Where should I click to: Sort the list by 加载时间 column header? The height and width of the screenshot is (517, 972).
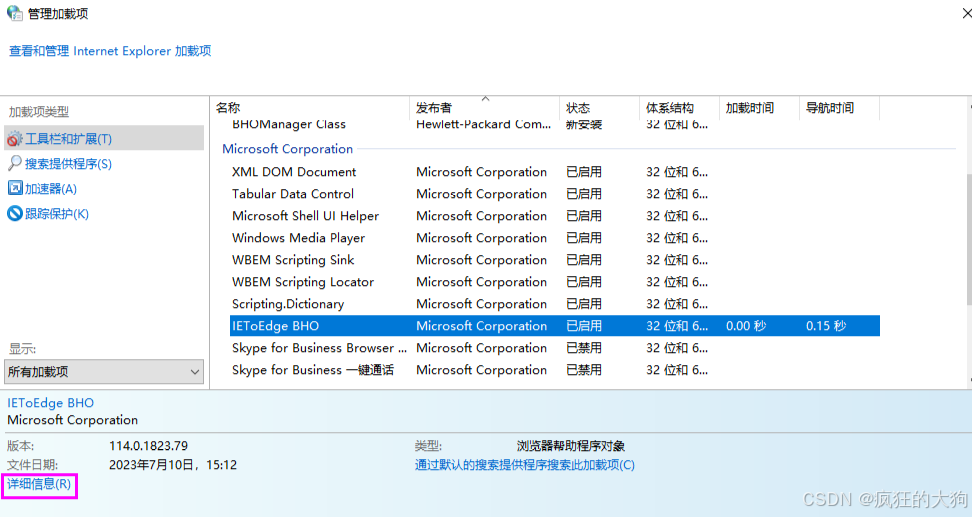tap(759, 108)
